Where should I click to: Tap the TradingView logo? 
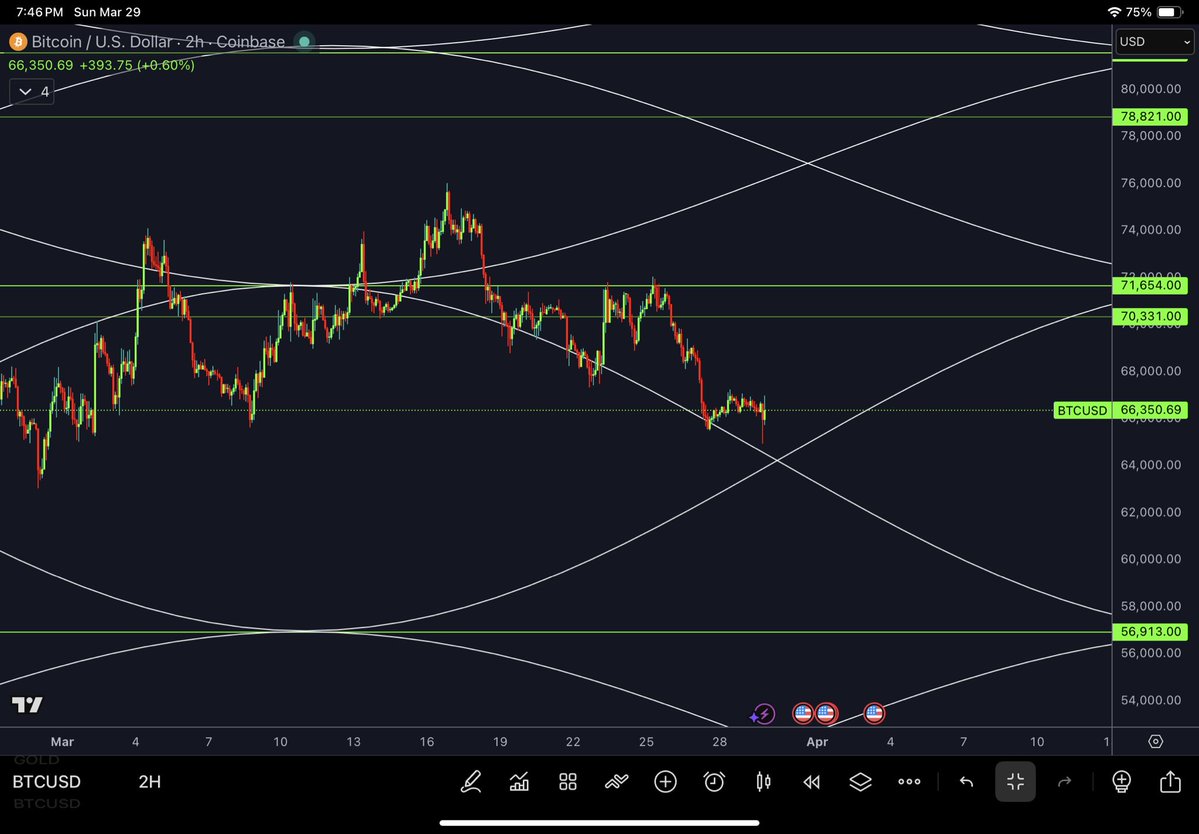click(27, 705)
